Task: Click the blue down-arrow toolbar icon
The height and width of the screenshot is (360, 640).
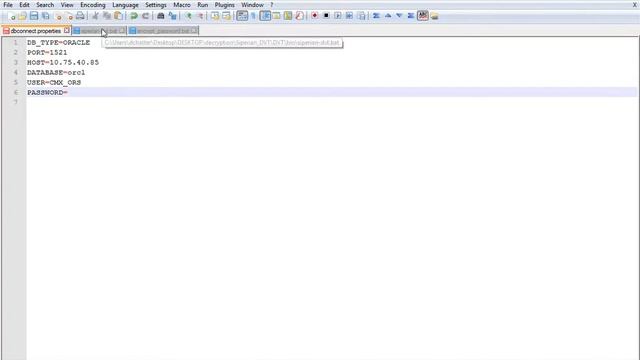Action: click(x=399, y=16)
